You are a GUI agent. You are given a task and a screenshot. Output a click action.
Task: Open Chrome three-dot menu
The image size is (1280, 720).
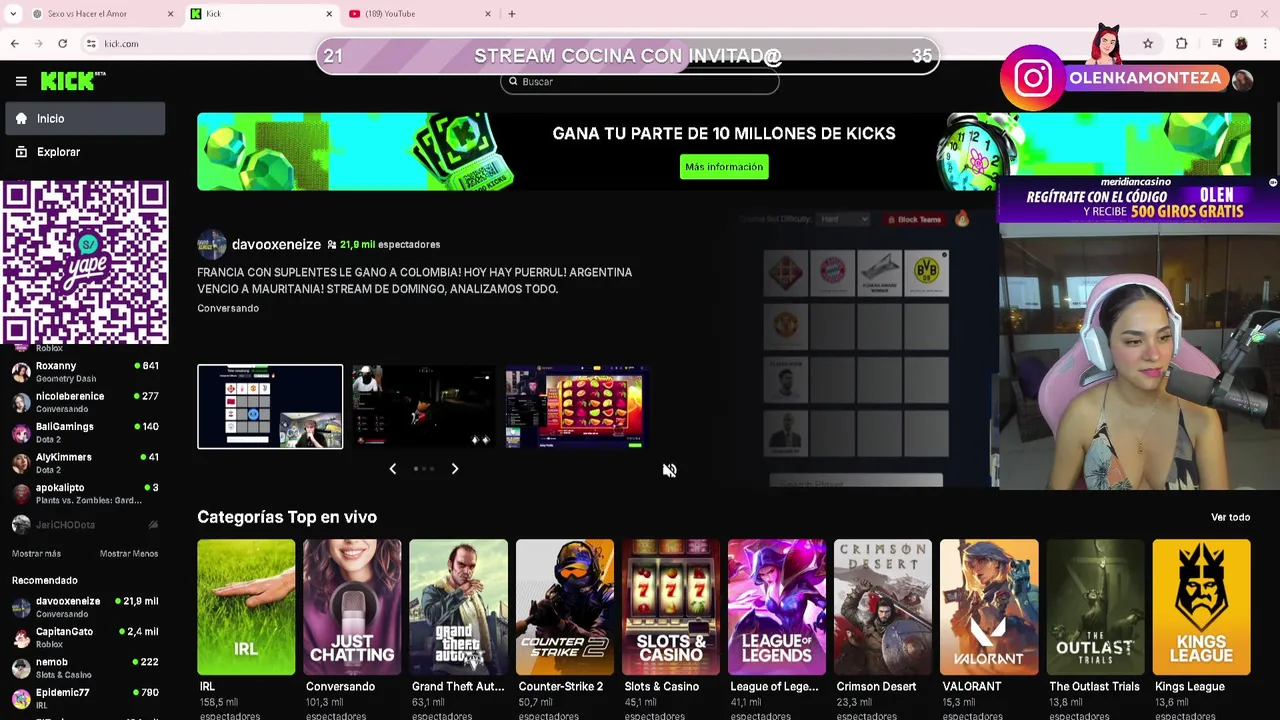click(x=1265, y=44)
